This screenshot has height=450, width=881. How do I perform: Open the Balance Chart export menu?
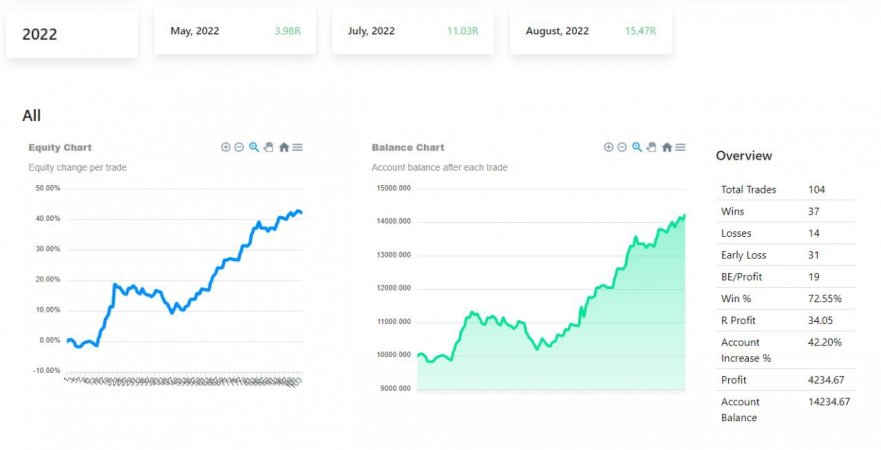tap(681, 147)
